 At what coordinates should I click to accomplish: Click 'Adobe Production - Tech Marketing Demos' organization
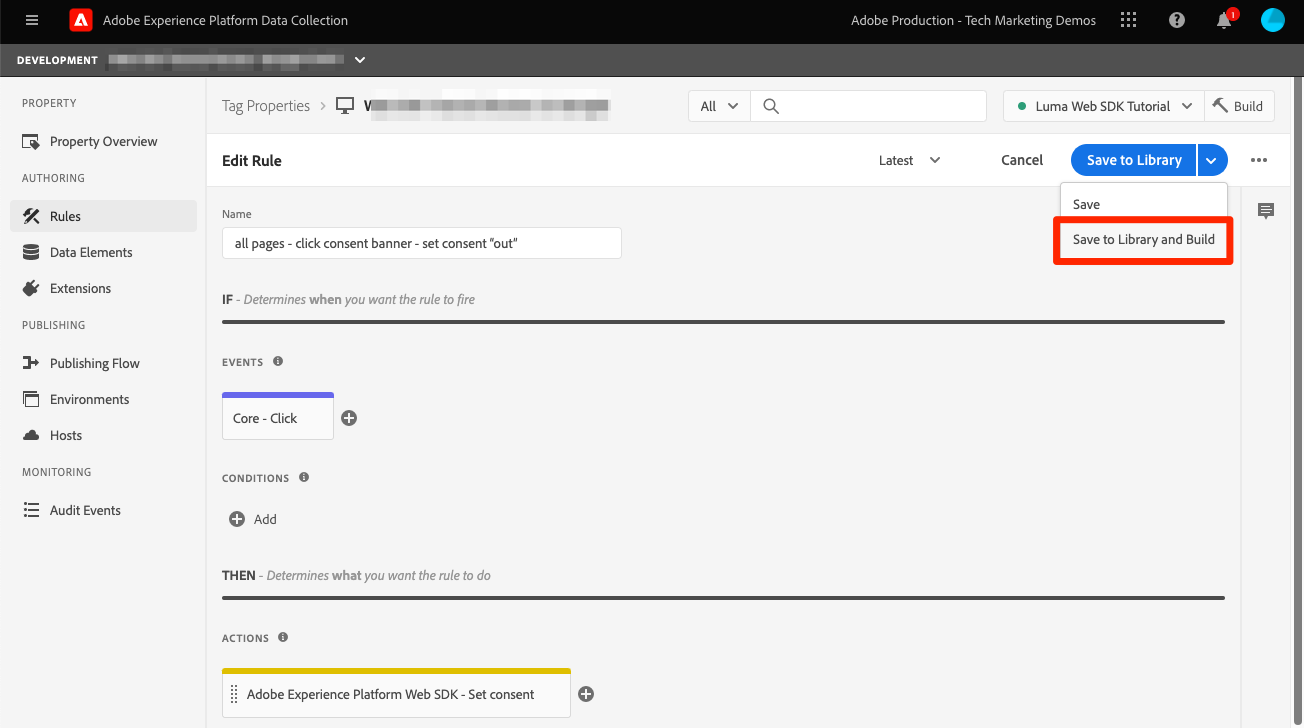[973, 20]
